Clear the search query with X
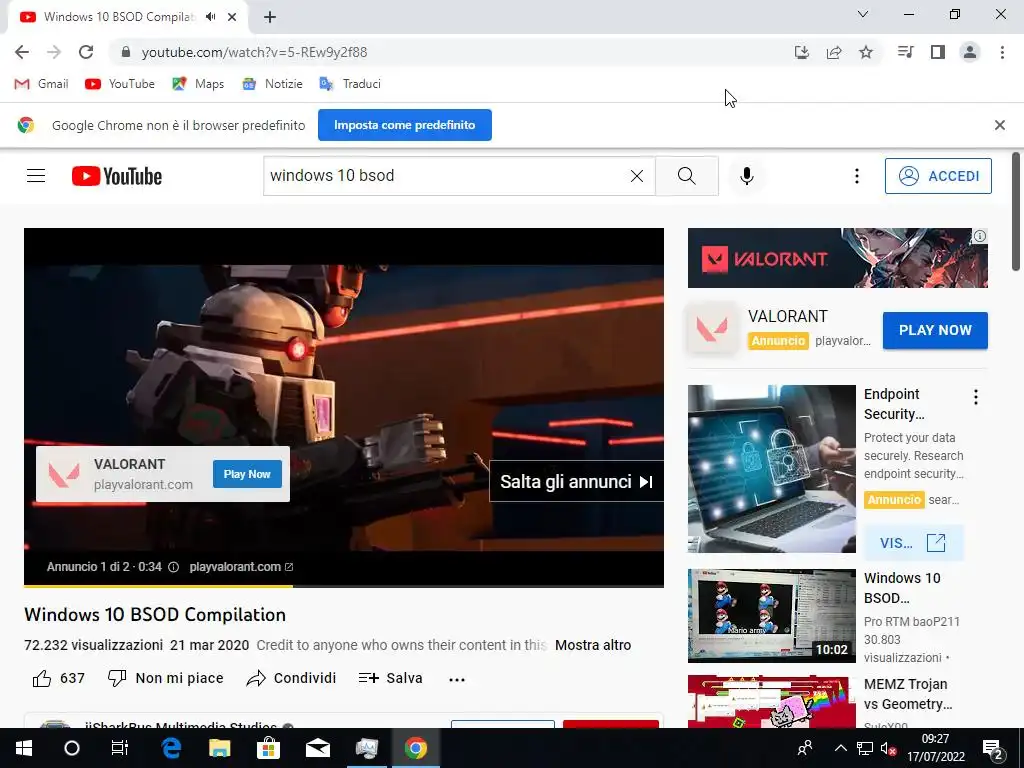This screenshot has width=1024, height=768. pos(637,176)
